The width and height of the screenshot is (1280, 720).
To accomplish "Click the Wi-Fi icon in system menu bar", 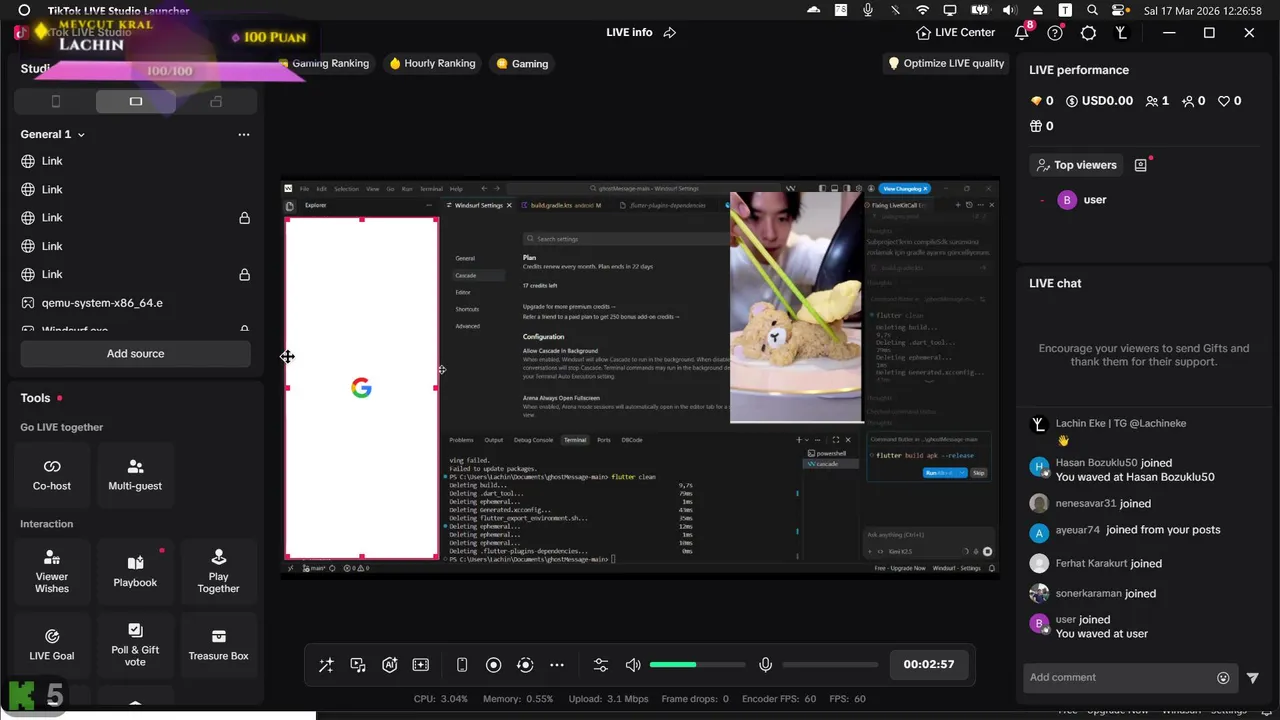I will [x=922, y=10].
